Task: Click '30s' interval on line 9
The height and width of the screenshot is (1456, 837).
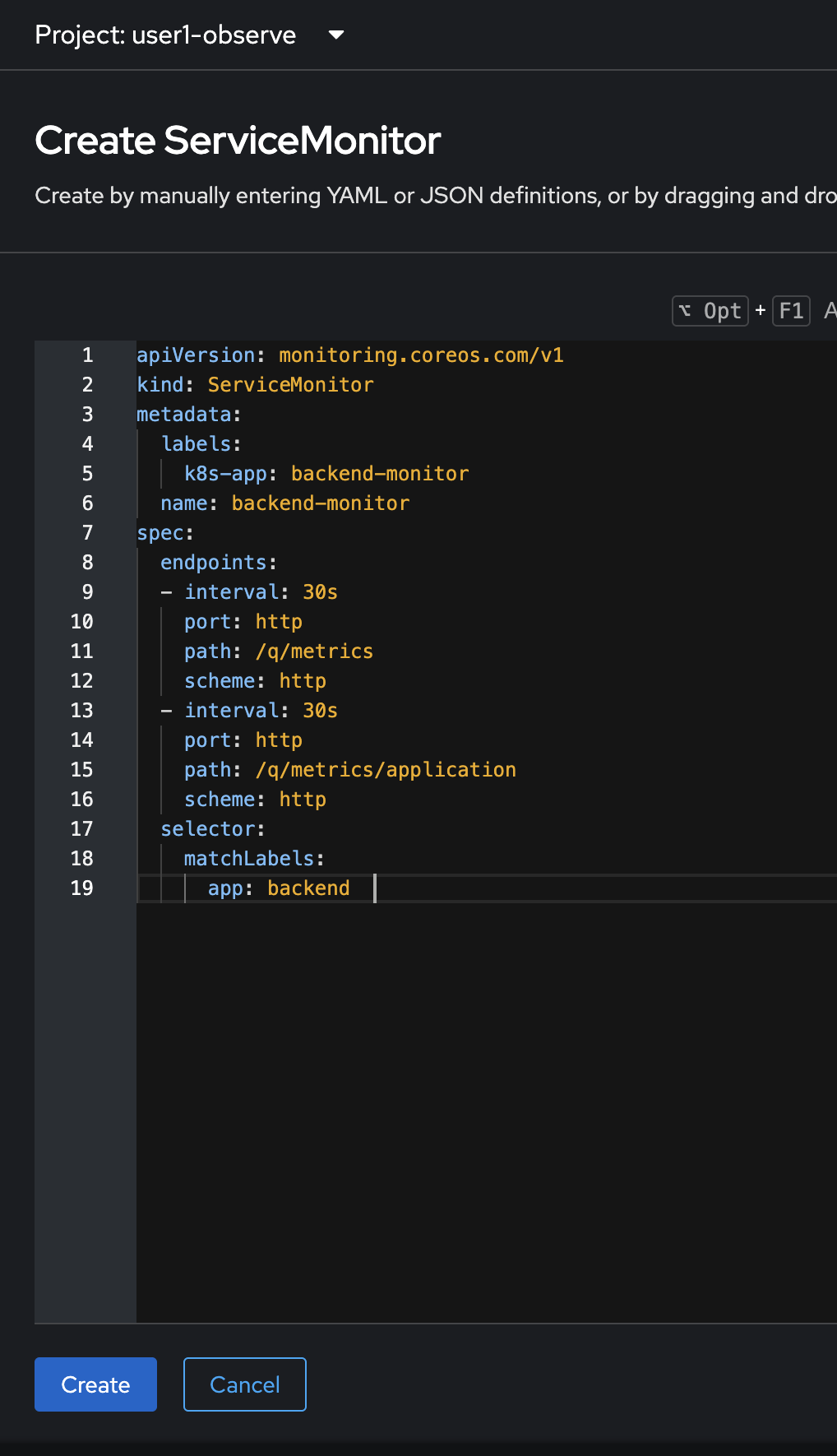Action: [321, 592]
